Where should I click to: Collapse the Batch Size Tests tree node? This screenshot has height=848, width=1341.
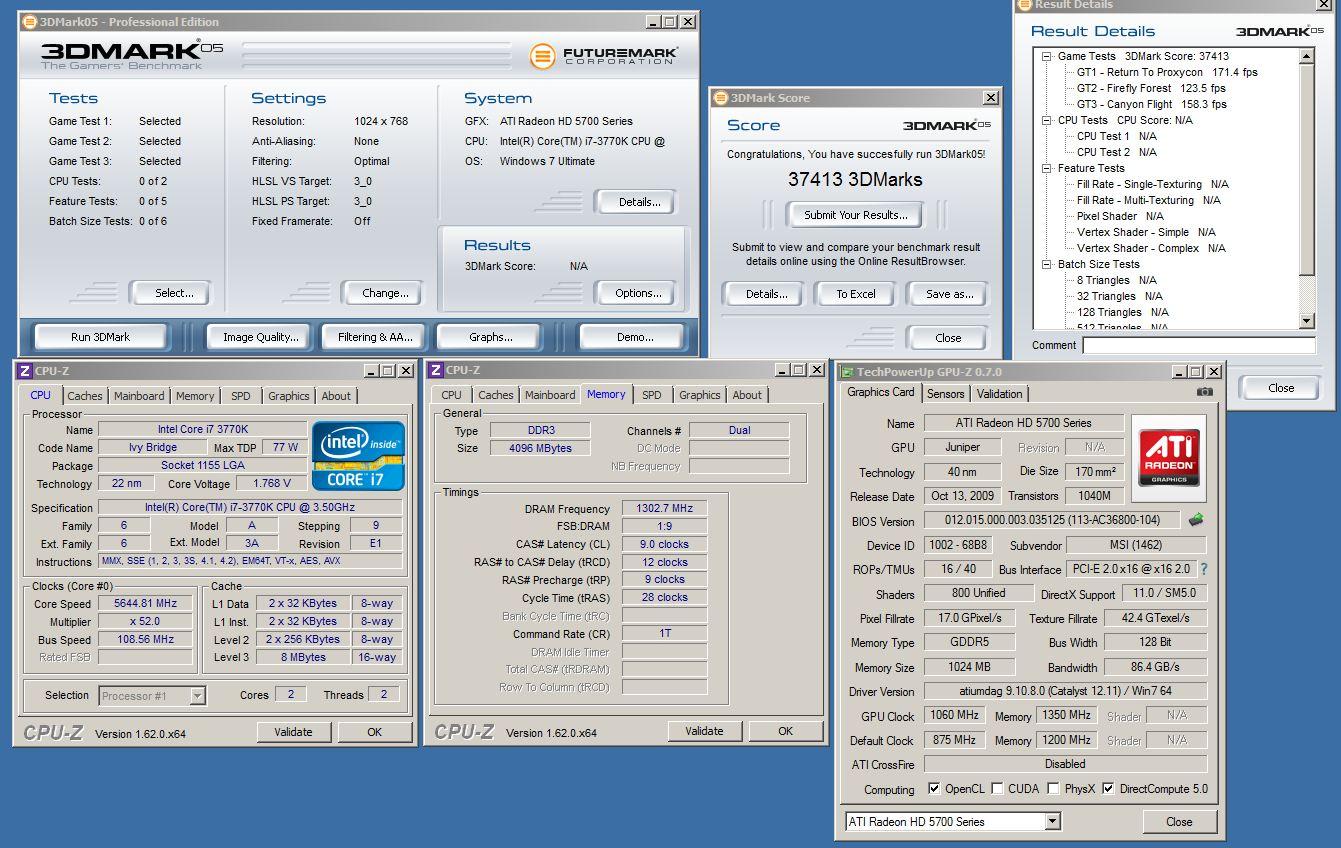[x=1046, y=265]
